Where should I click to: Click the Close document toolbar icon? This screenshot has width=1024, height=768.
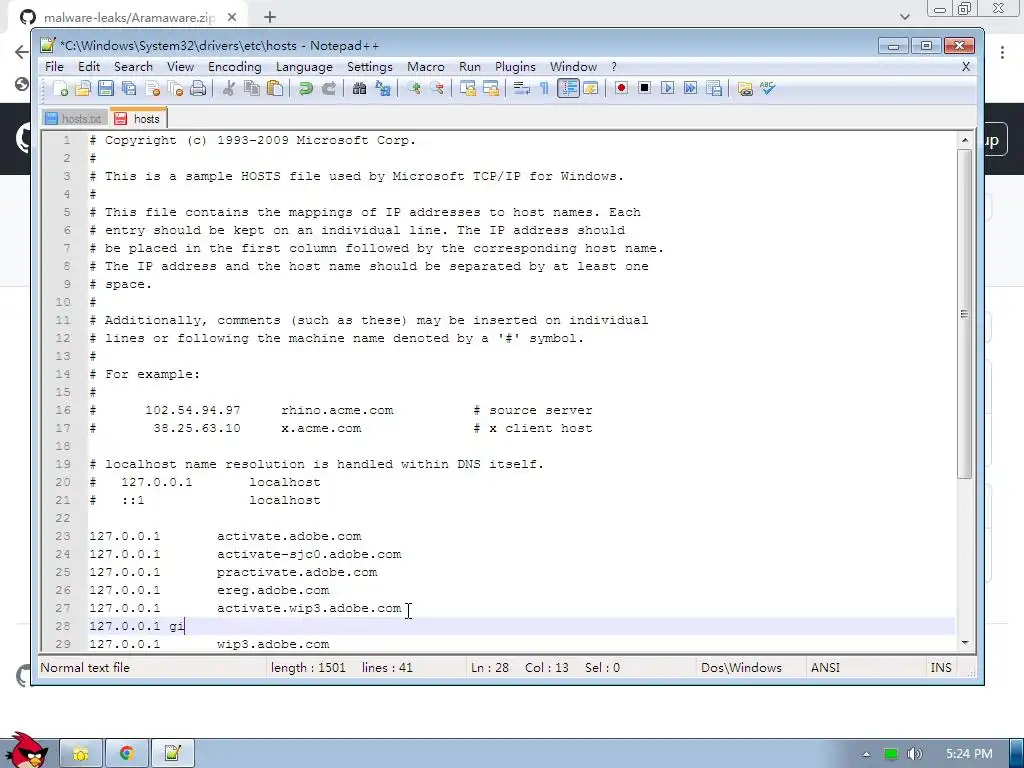[153, 88]
